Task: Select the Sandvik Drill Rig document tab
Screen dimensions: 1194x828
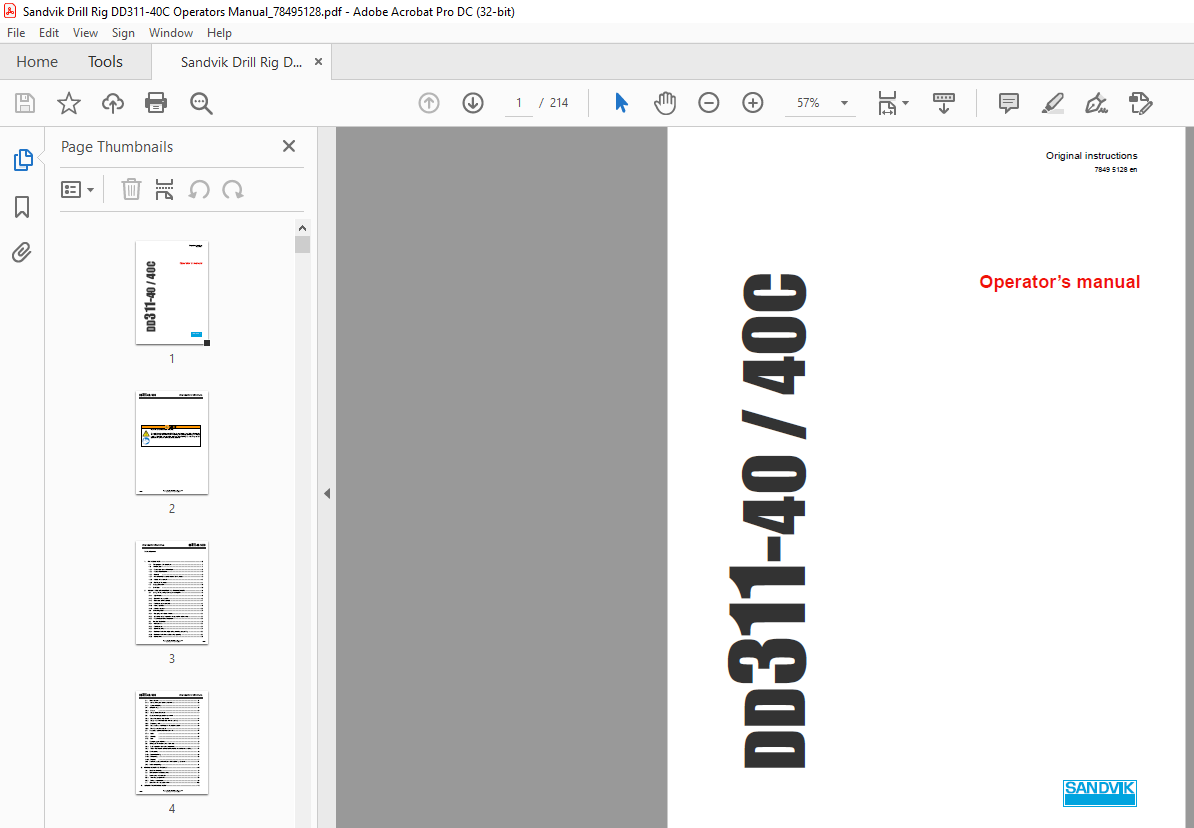Action: point(241,62)
